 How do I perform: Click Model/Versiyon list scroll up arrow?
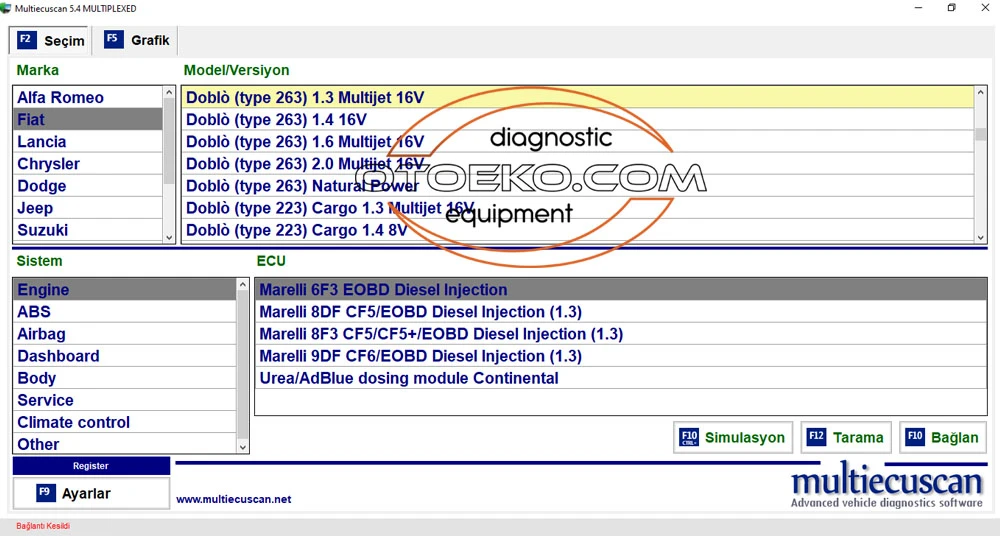click(981, 93)
